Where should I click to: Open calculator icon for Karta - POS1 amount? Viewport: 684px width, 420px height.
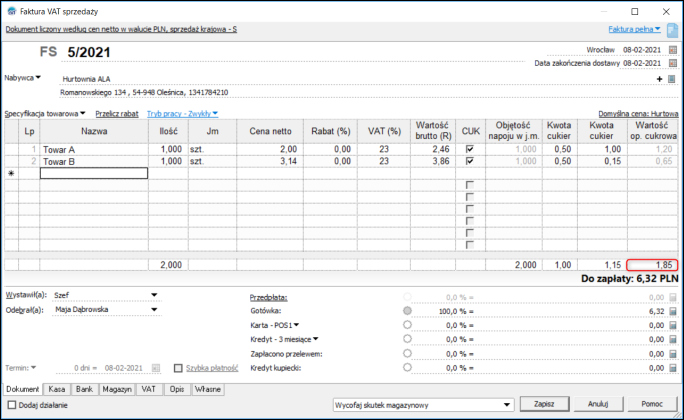coord(672,325)
